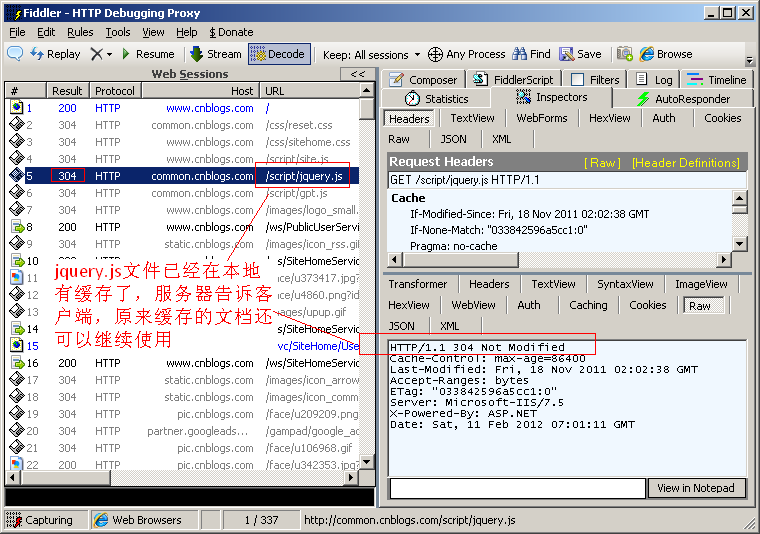Click the comment speech bubble icon
Screen dimensions: 760x534
point(16,54)
